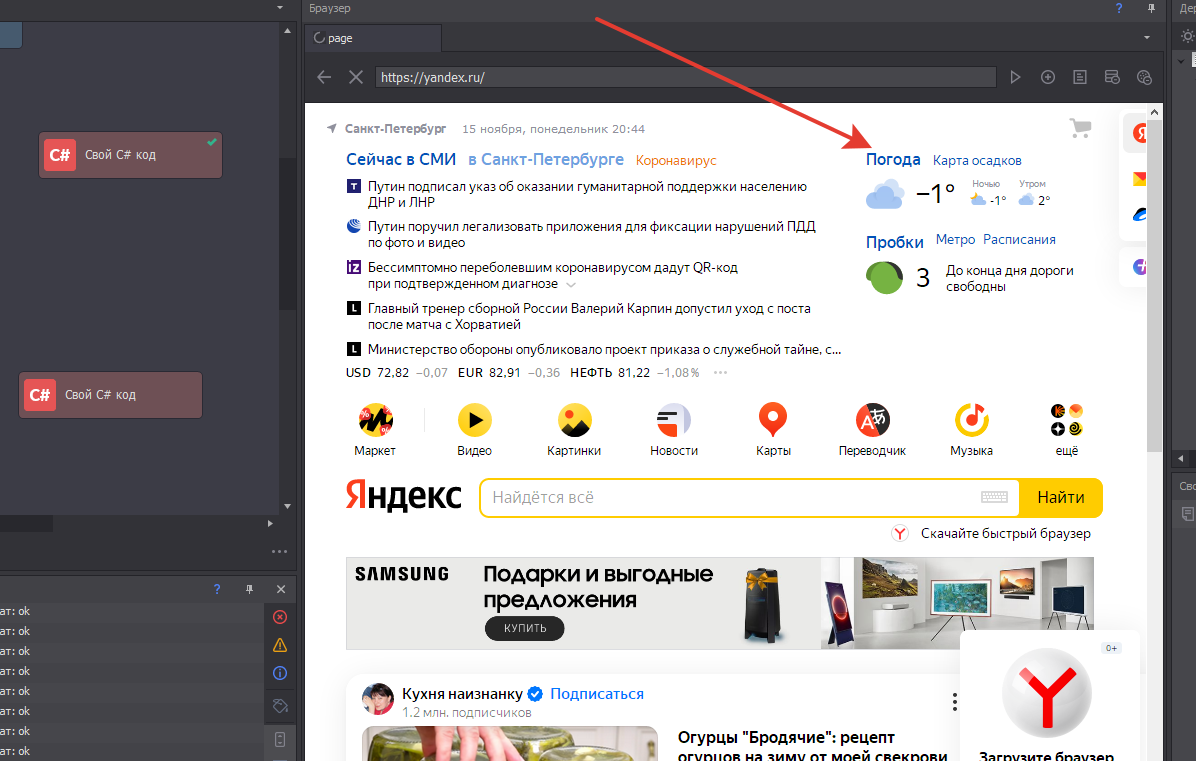1196x761 pixels.
Task: Open the Yandex shopping cart icon
Action: [x=1080, y=128]
